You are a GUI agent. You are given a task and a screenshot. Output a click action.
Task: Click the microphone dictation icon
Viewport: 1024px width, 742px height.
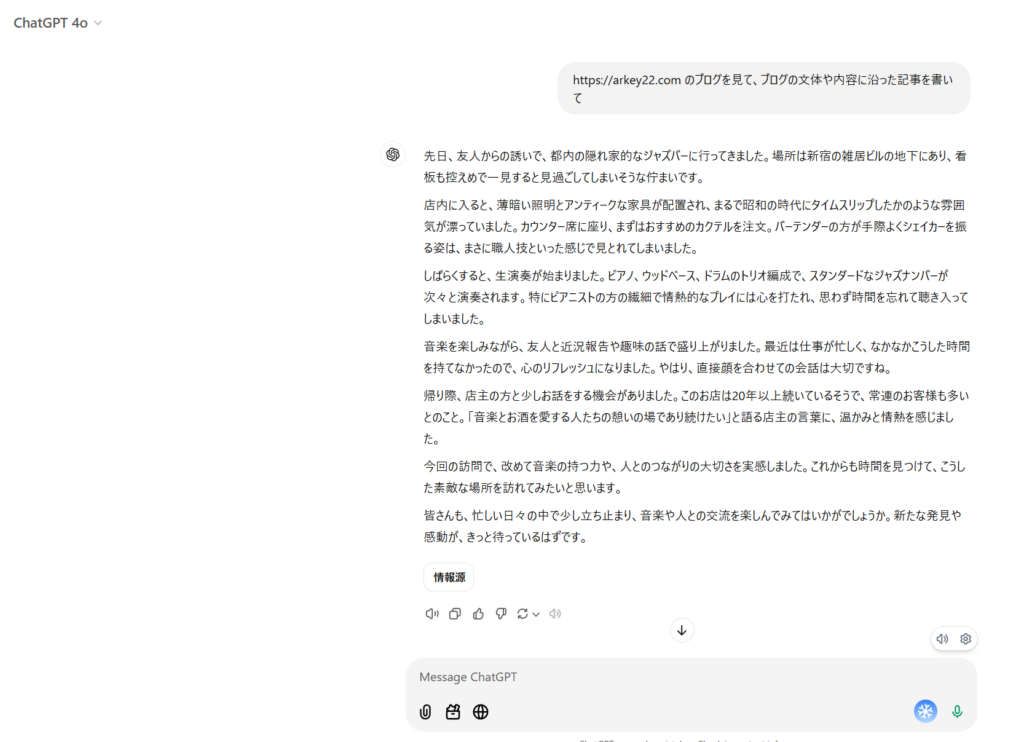(x=957, y=712)
